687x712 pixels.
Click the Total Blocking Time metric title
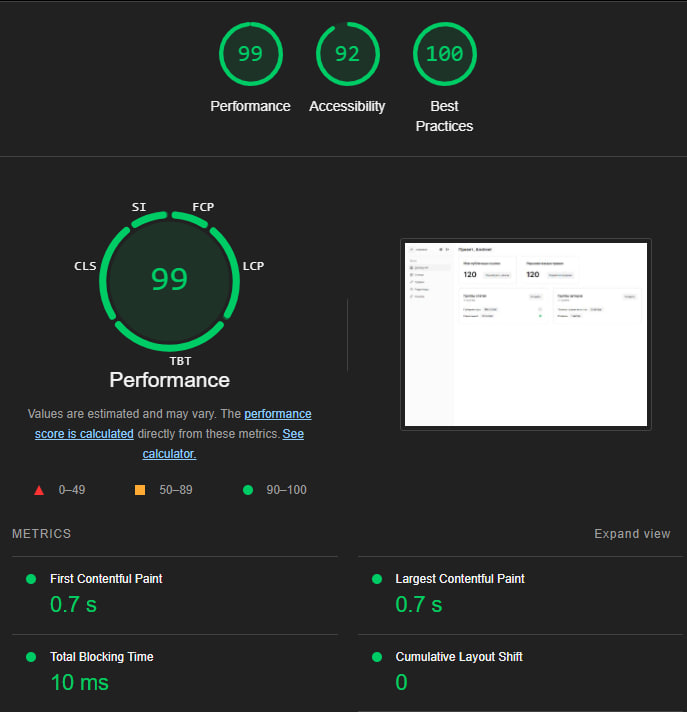click(102, 657)
